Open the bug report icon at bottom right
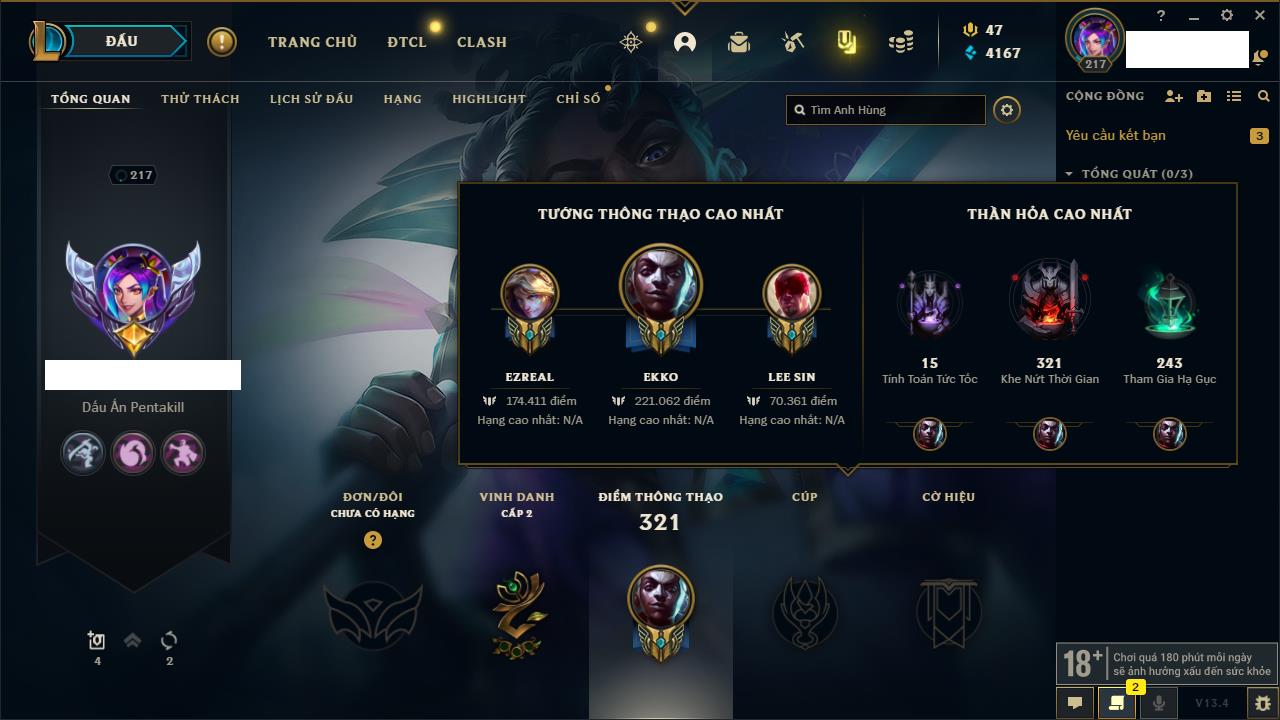Image resolution: width=1280 pixels, height=720 pixels. (x=1263, y=703)
